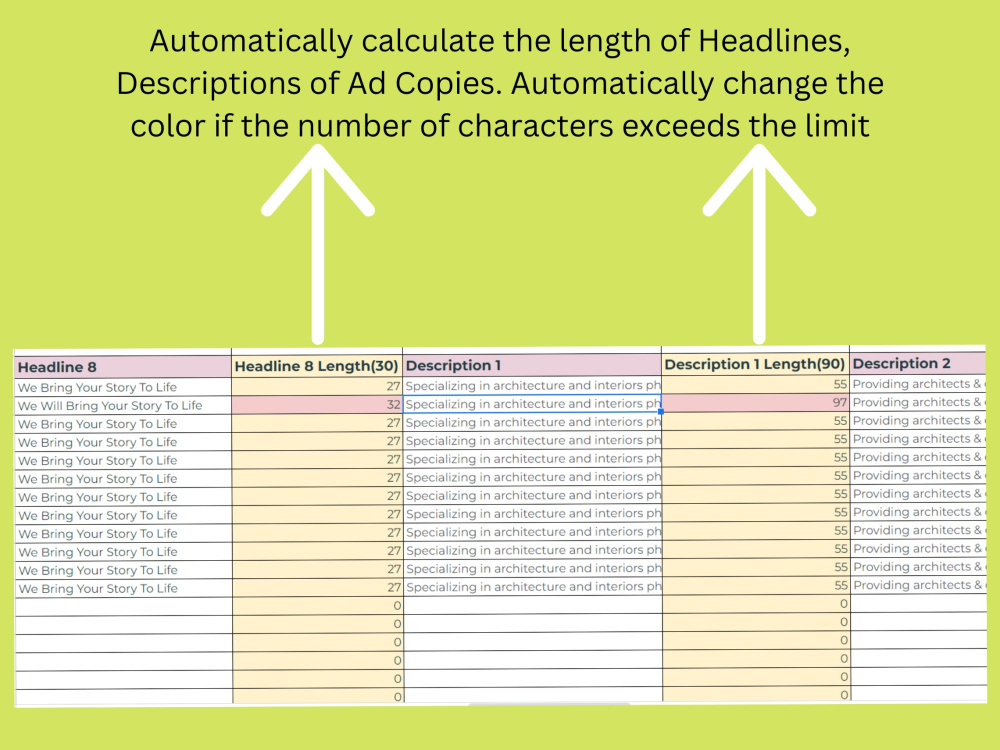Select the Headline 8 Length(30) header cell
This screenshot has width=1000, height=750.
coord(317,366)
